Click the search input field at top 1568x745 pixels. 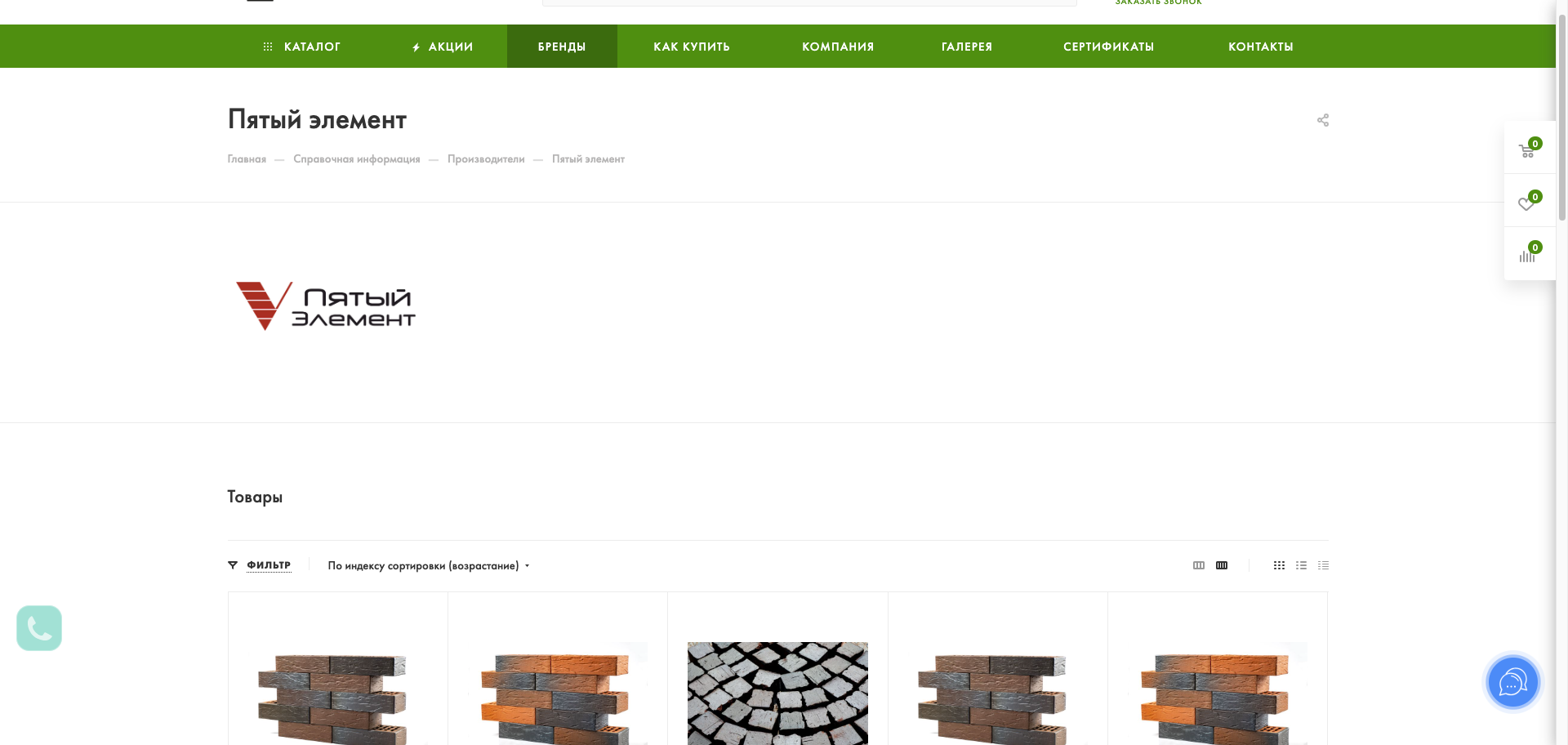809,2
